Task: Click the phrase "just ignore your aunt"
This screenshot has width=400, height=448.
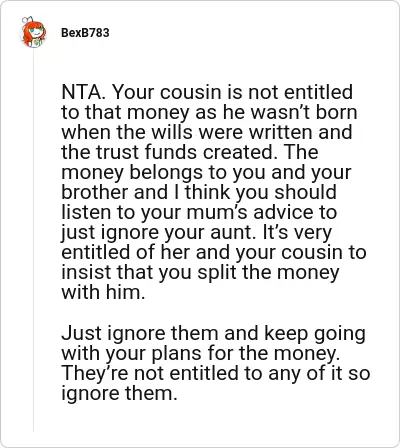Action: [157, 232]
